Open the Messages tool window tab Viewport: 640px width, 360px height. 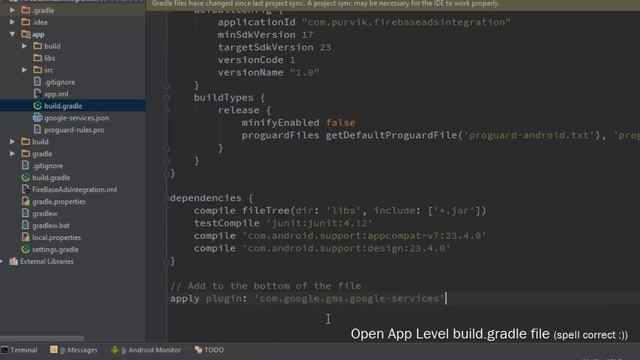pos(74,350)
